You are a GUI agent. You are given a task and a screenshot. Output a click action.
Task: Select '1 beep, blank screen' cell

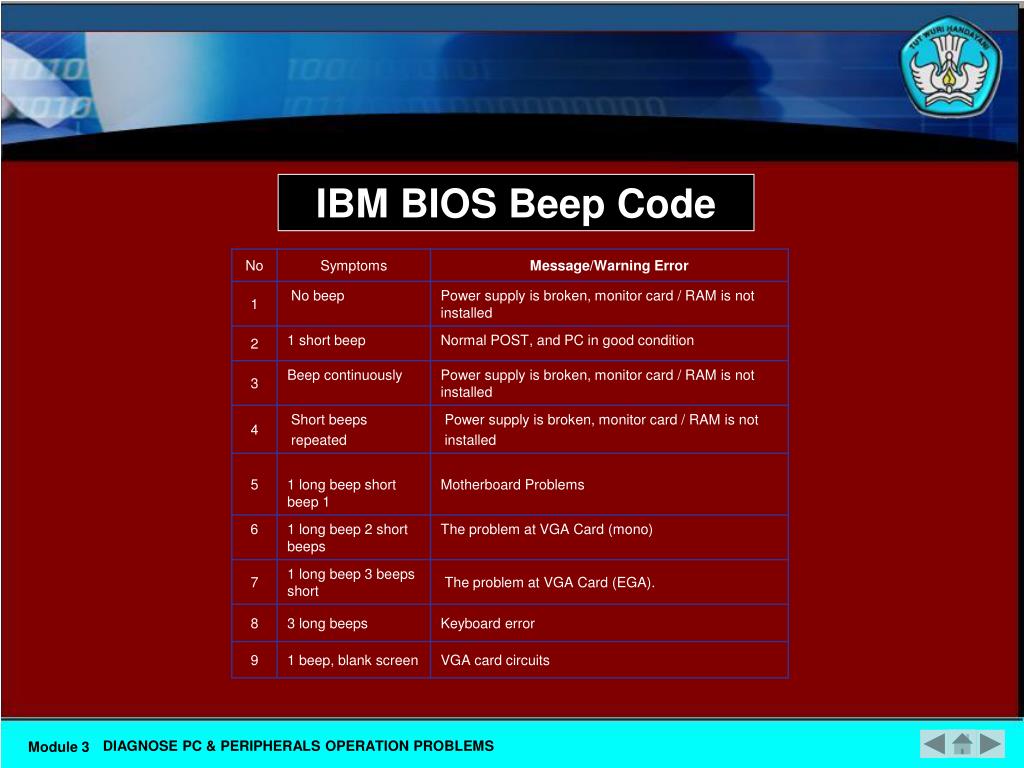[x=353, y=660]
